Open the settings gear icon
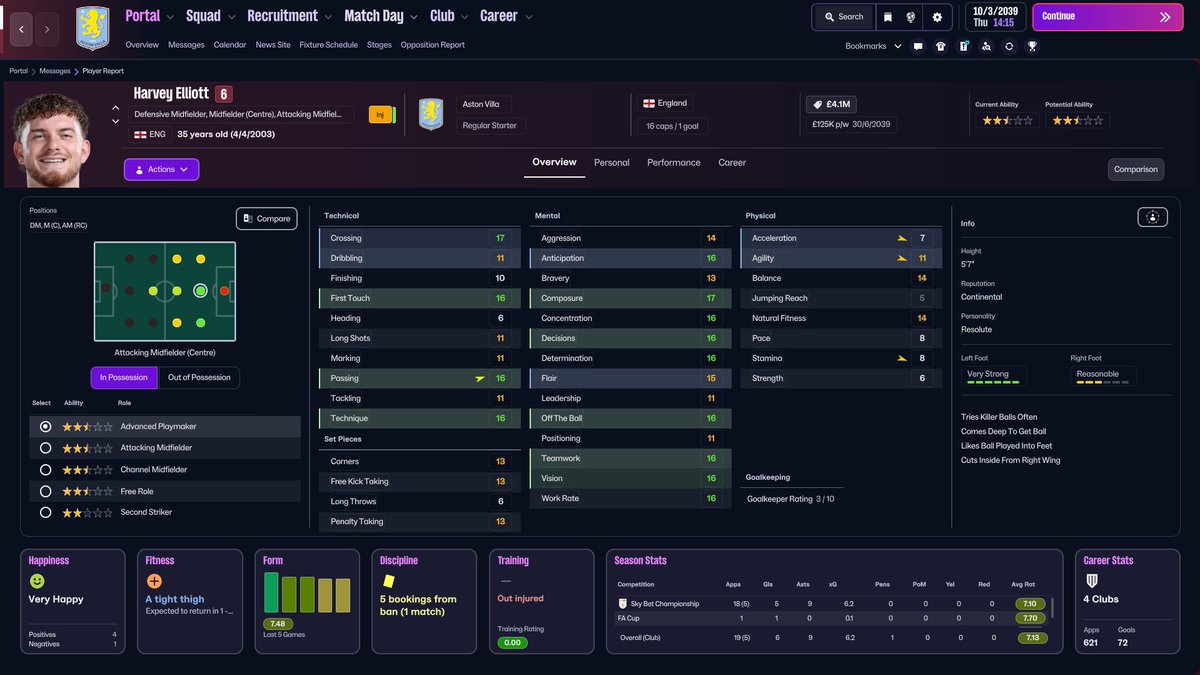 click(x=937, y=17)
